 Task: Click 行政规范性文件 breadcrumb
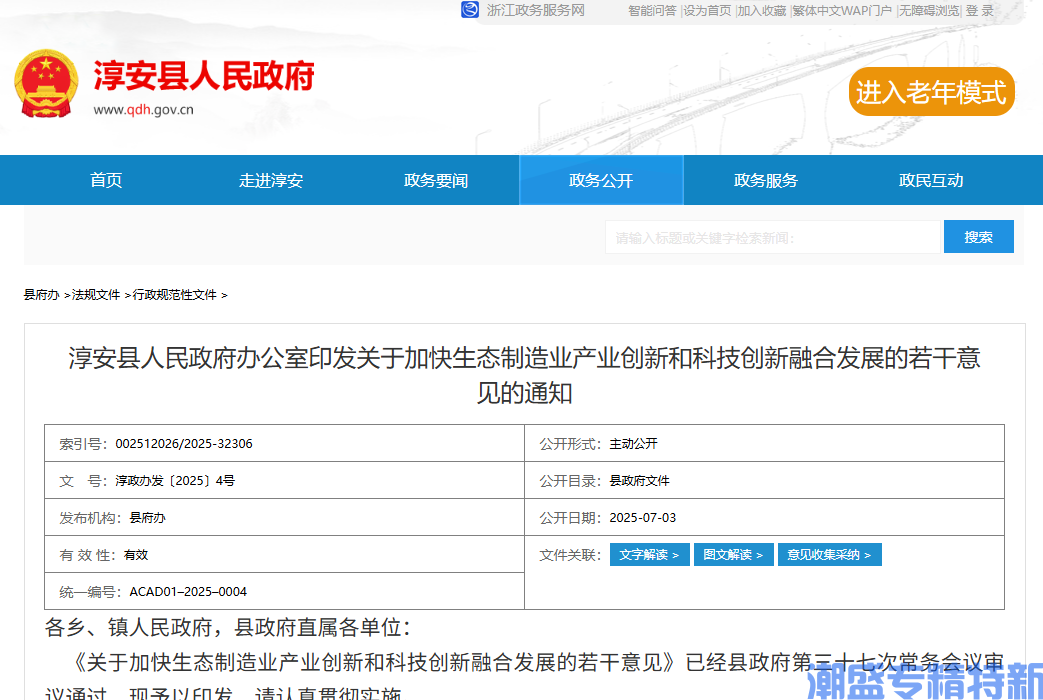pos(175,295)
